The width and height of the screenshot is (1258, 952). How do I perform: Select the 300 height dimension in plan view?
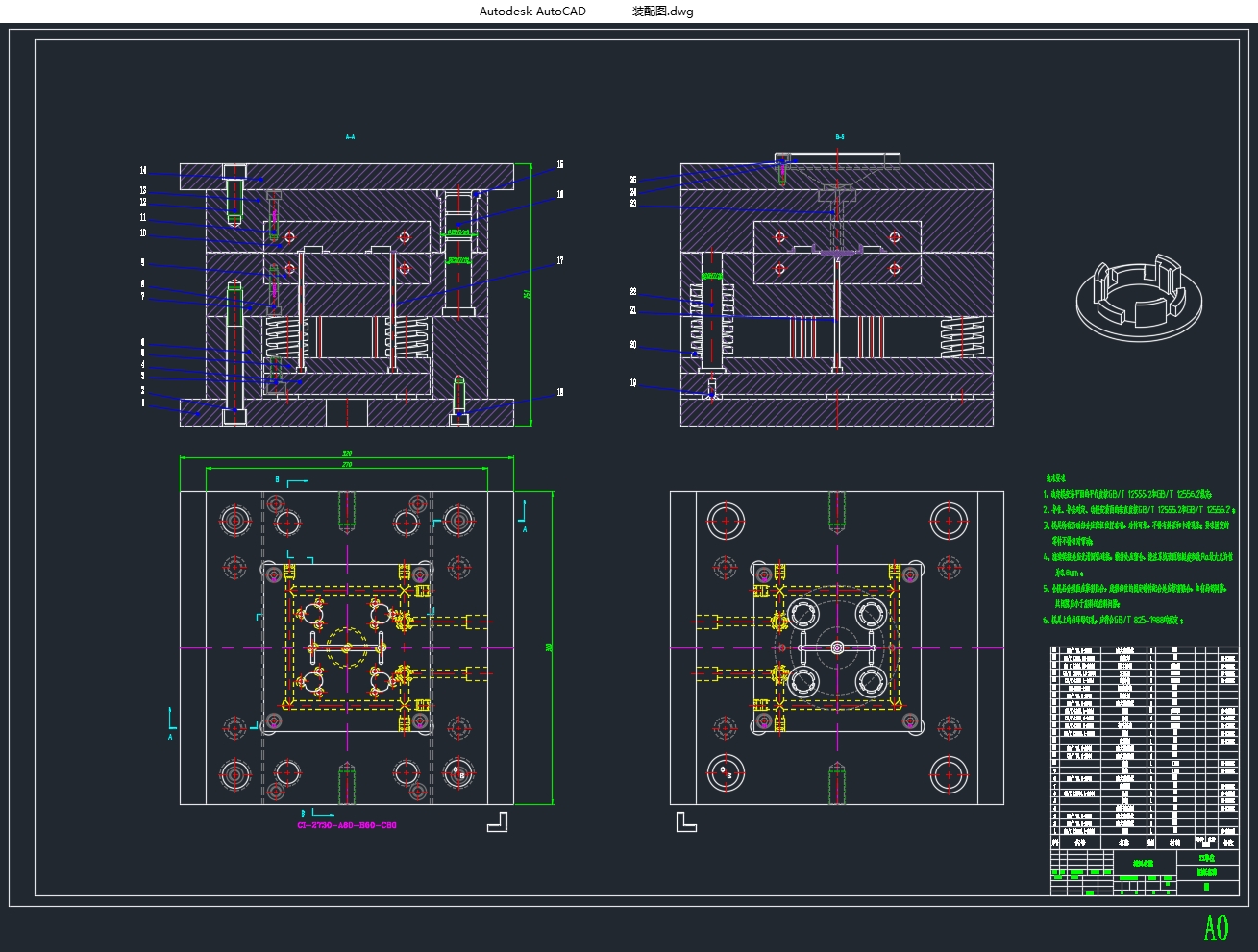[x=549, y=647]
